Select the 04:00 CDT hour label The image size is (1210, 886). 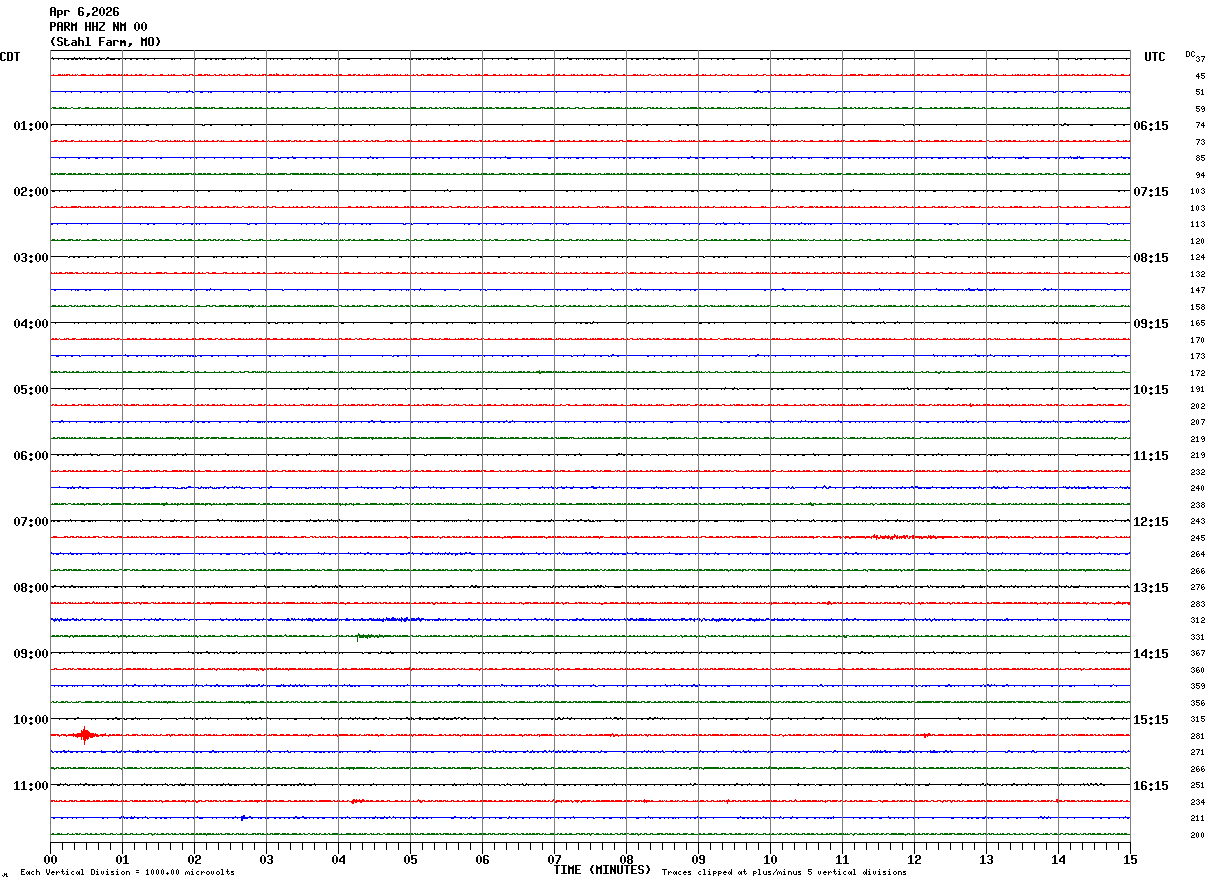click(x=31, y=324)
